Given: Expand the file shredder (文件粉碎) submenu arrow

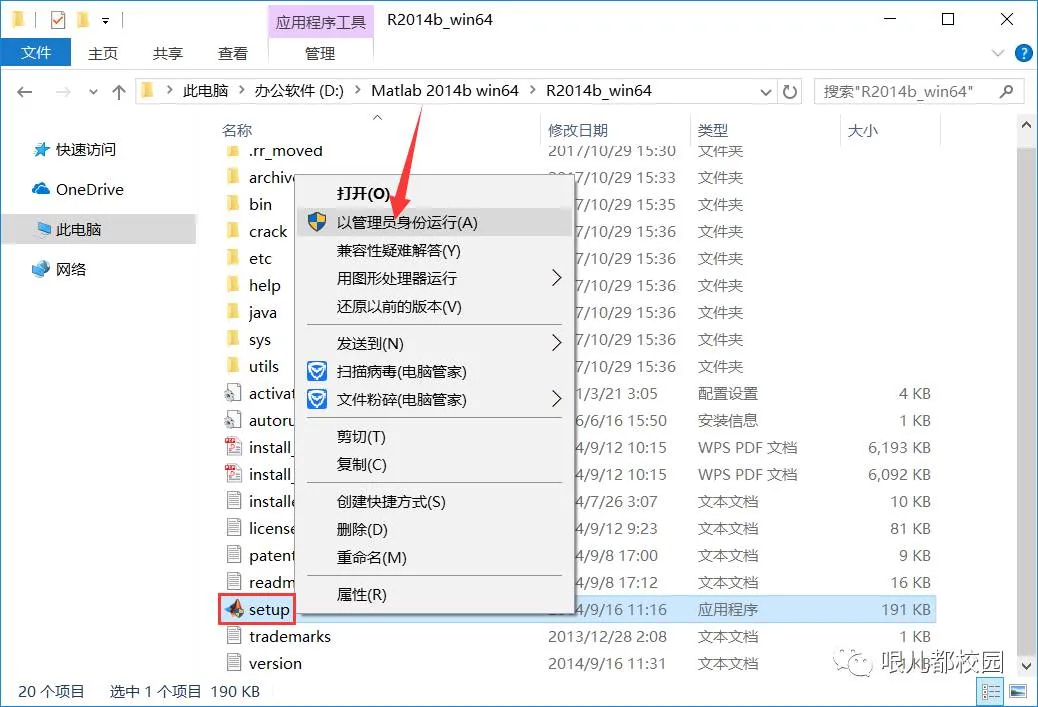Looking at the screenshot, I should (556, 399).
